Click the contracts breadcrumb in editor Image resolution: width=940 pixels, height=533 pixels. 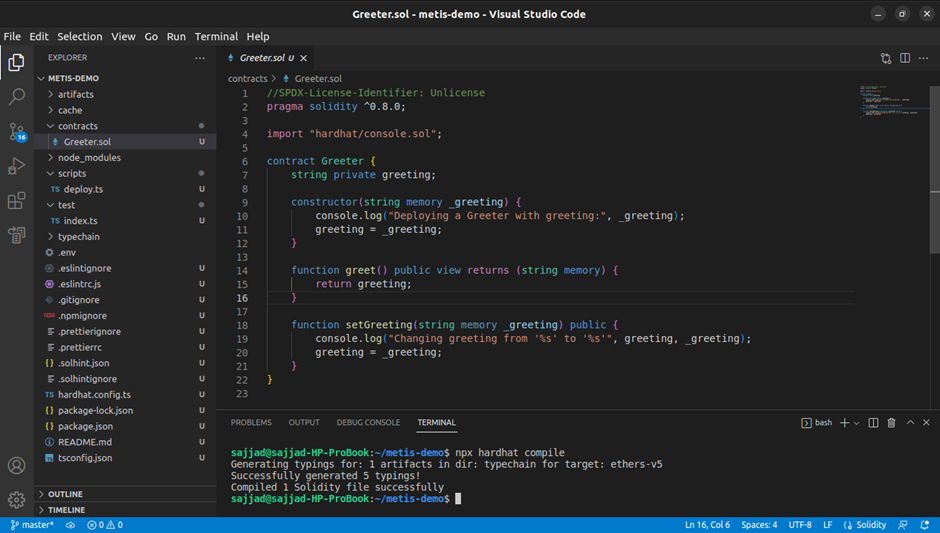click(x=247, y=79)
